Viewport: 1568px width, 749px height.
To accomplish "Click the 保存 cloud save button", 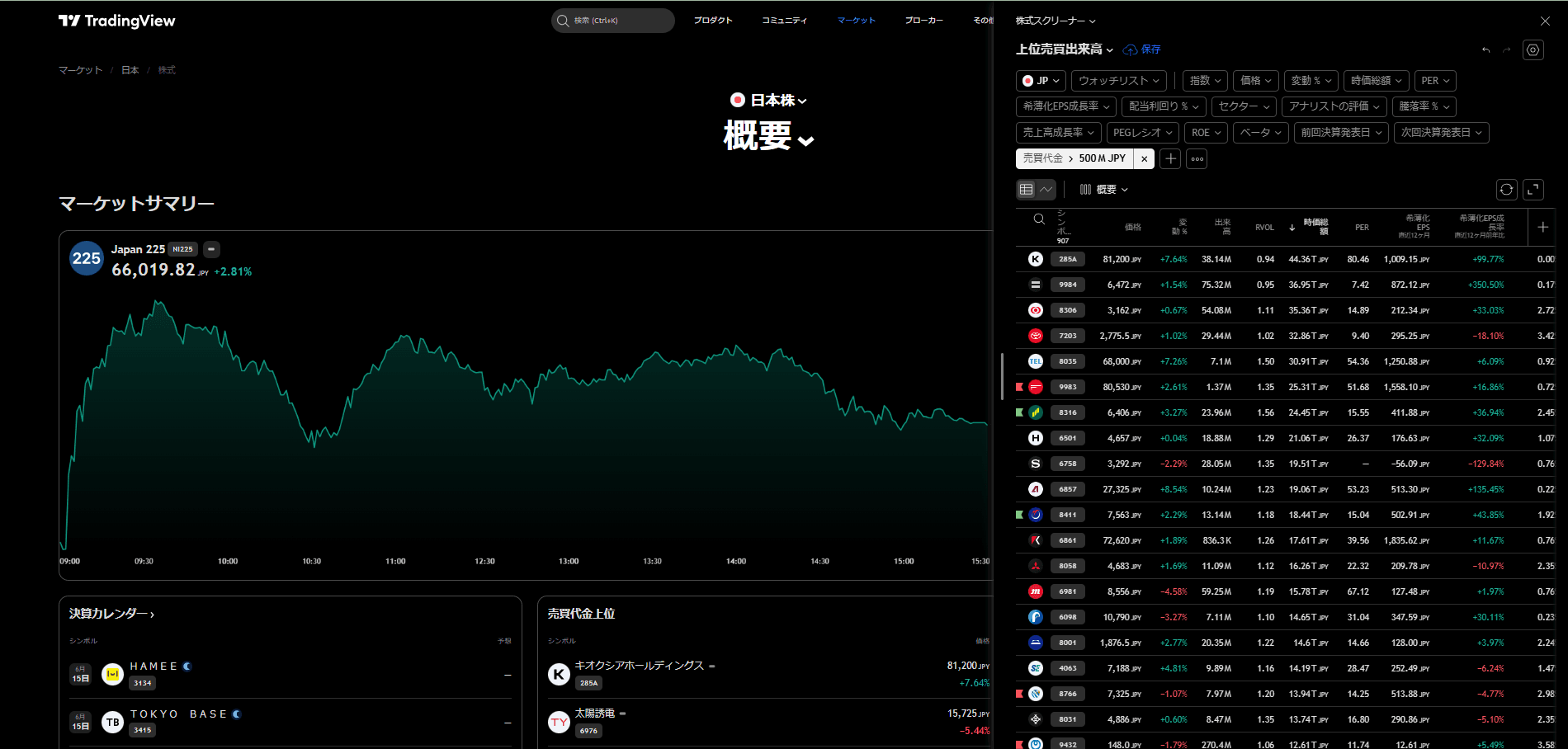I will tap(1142, 49).
